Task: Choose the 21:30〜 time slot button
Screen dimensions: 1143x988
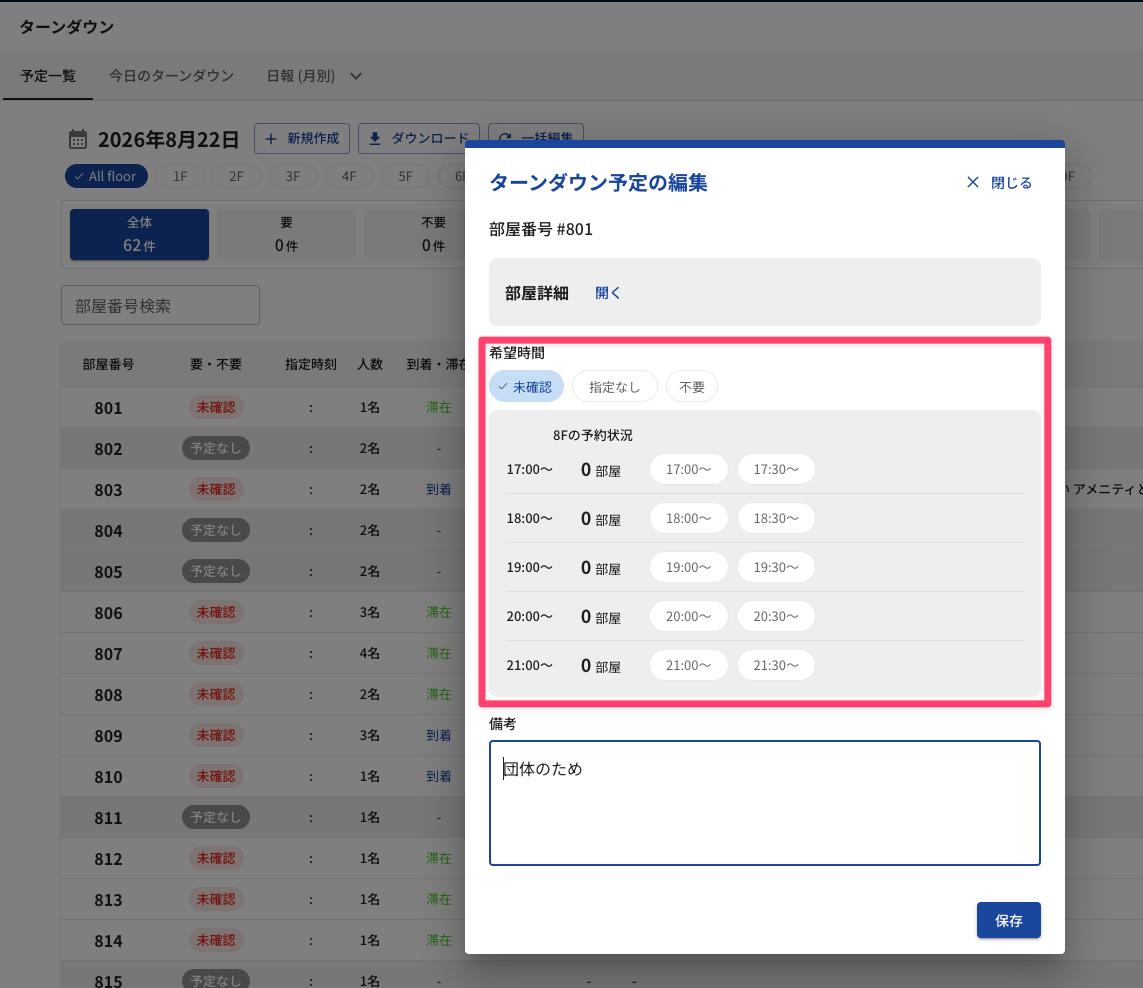Action: (x=776, y=664)
